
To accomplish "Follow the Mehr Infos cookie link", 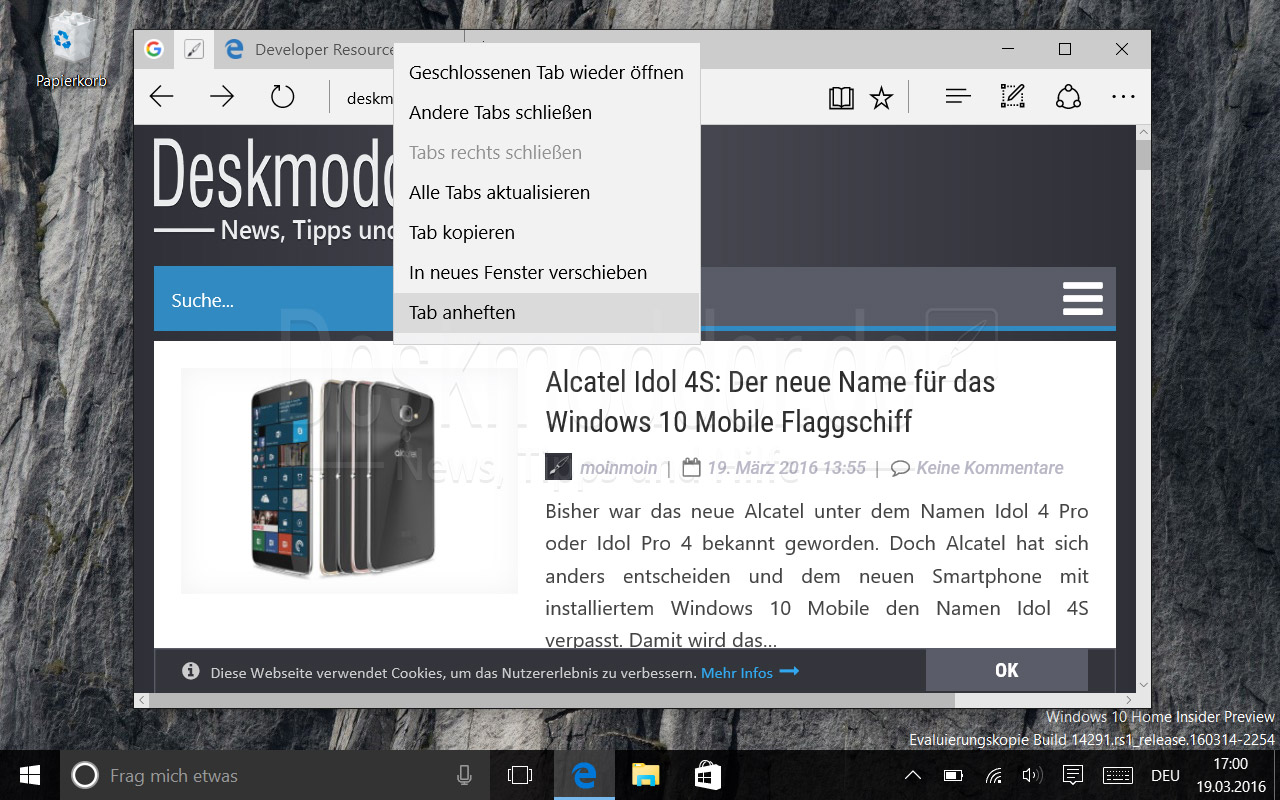I will (x=750, y=673).
